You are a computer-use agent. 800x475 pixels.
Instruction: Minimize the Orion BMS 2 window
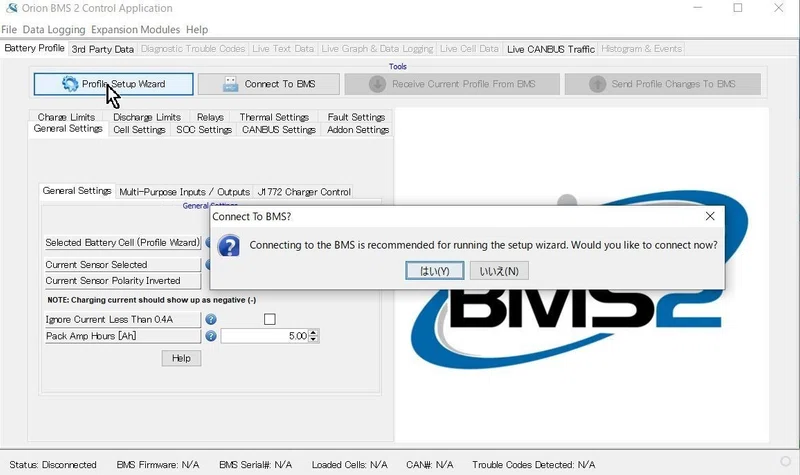[698, 8]
